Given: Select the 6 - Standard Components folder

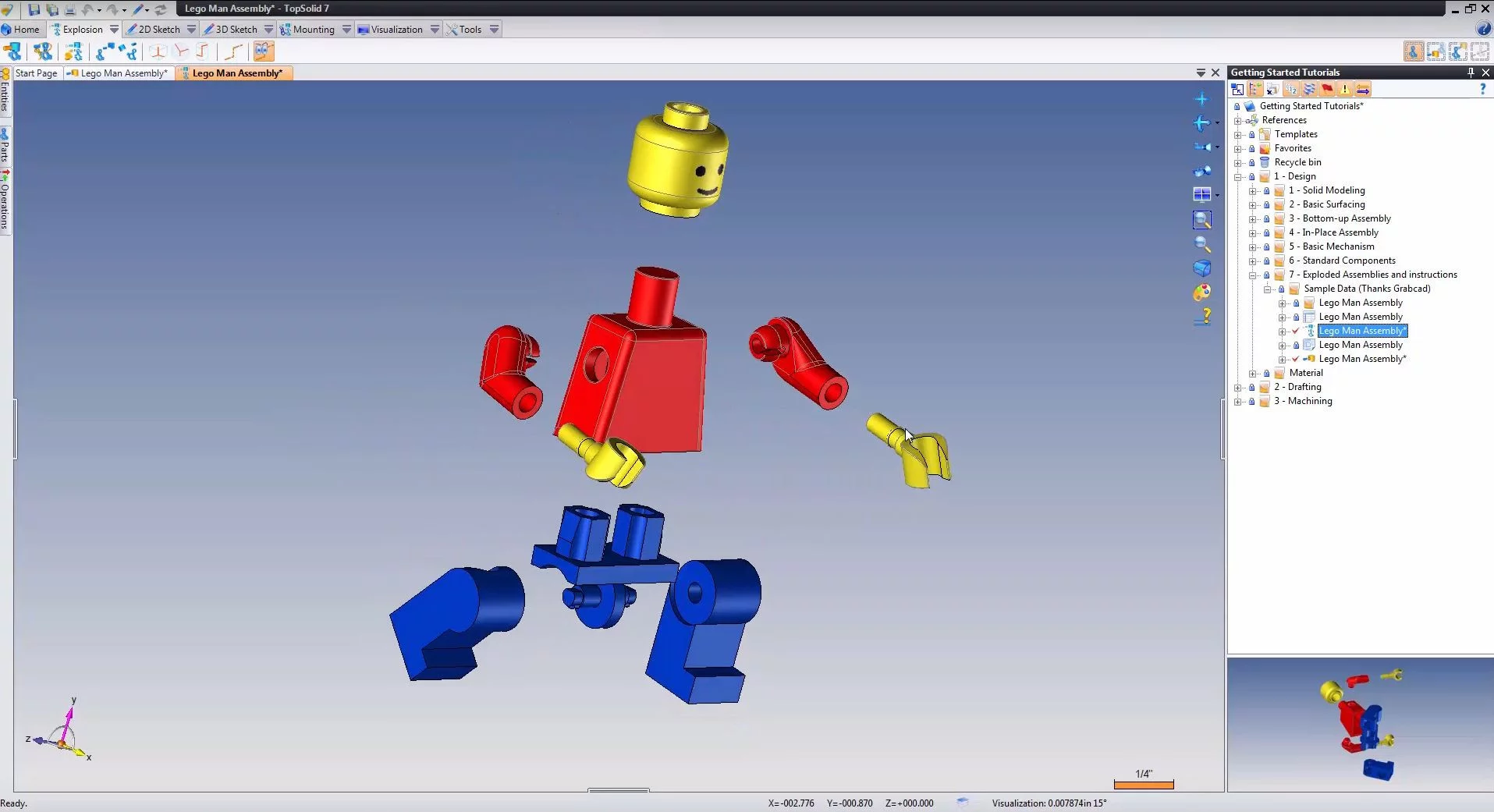Looking at the screenshot, I should 1342,261.
